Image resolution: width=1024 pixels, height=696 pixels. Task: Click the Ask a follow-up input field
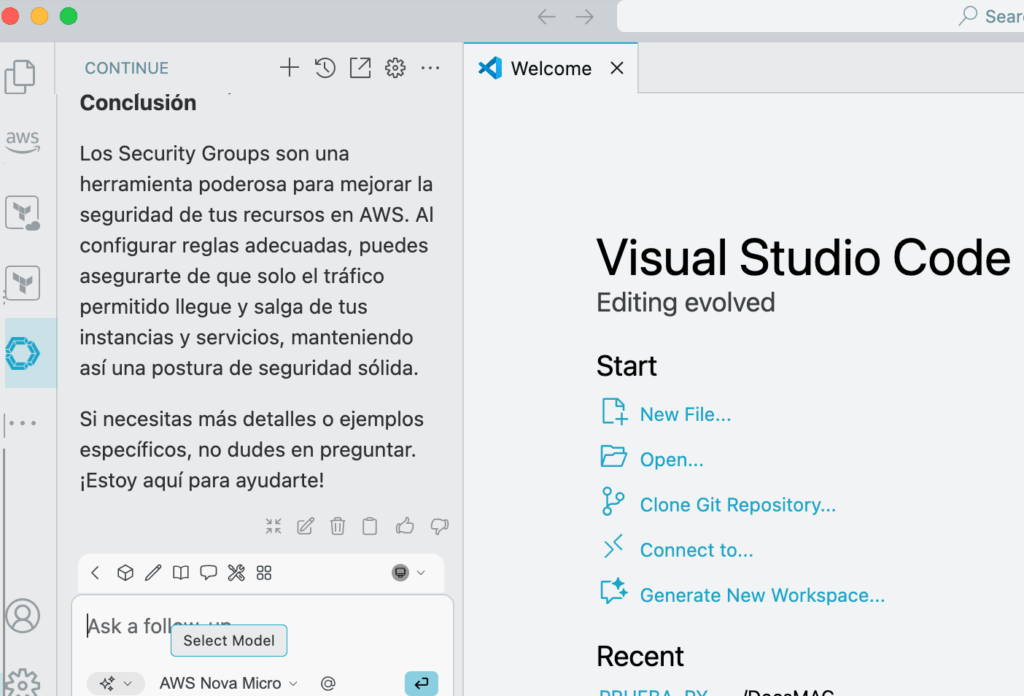point(262,626)
